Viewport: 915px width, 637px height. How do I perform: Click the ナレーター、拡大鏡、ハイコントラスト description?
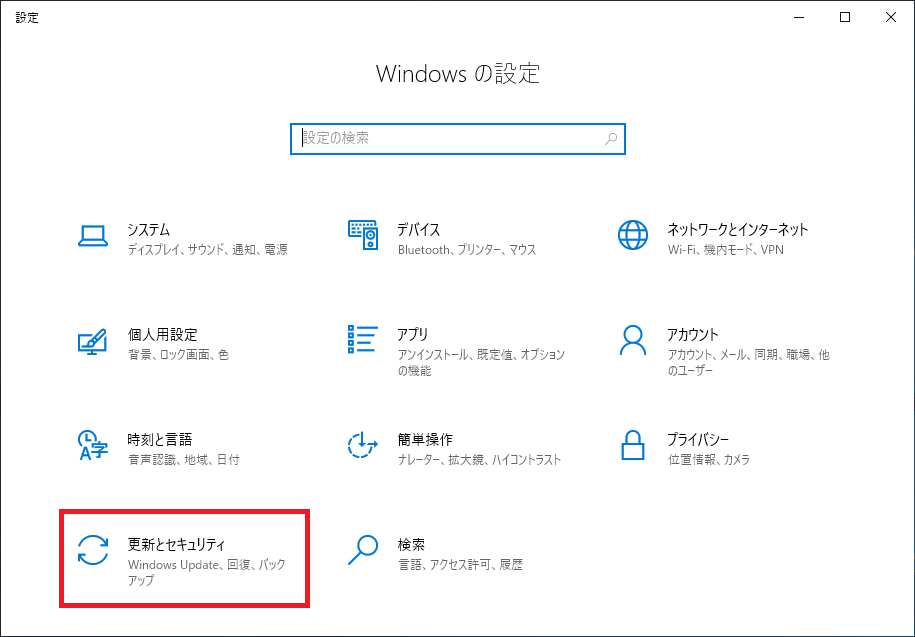point(480,460)
